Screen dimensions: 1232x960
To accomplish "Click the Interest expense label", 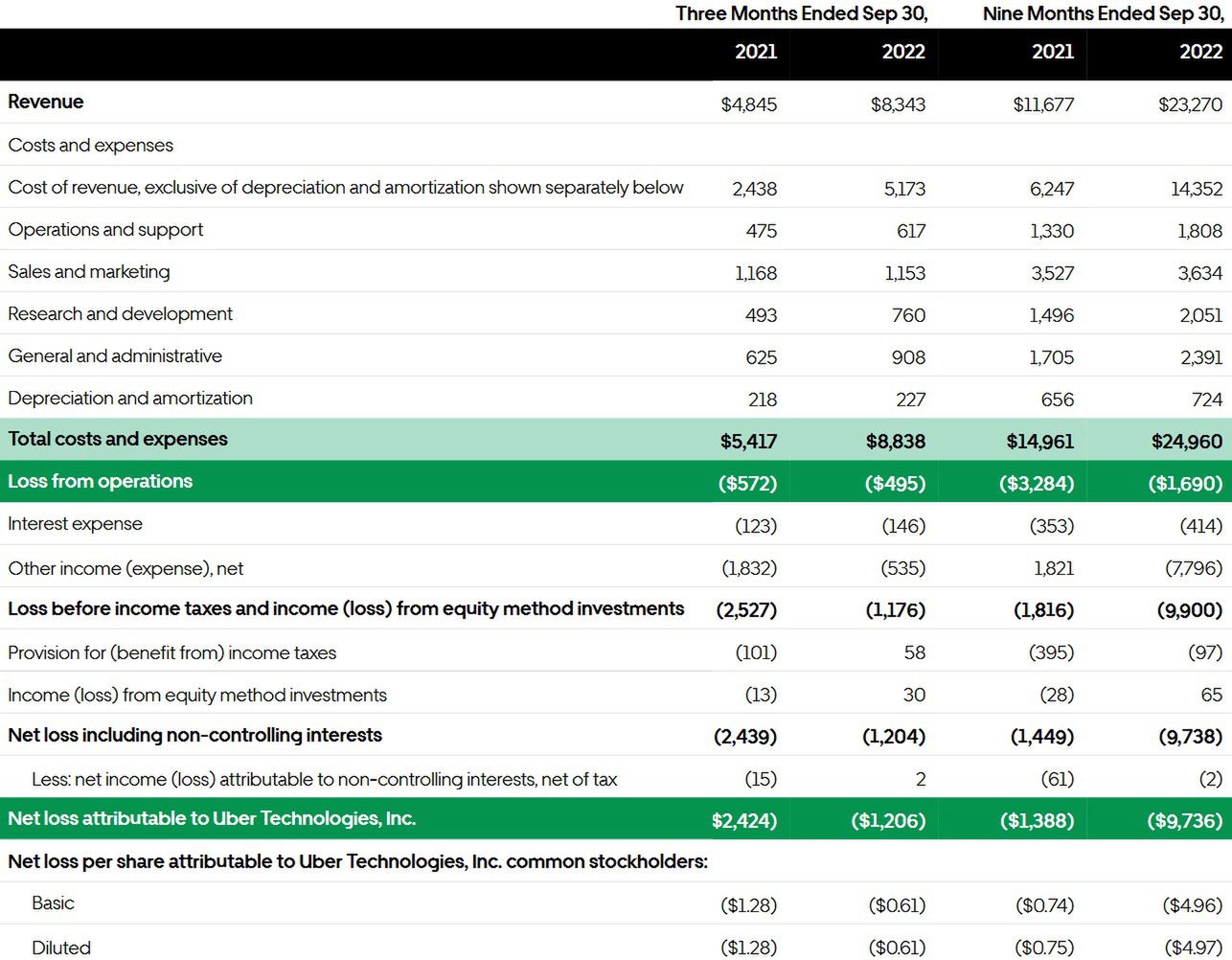I will (75, 523).
